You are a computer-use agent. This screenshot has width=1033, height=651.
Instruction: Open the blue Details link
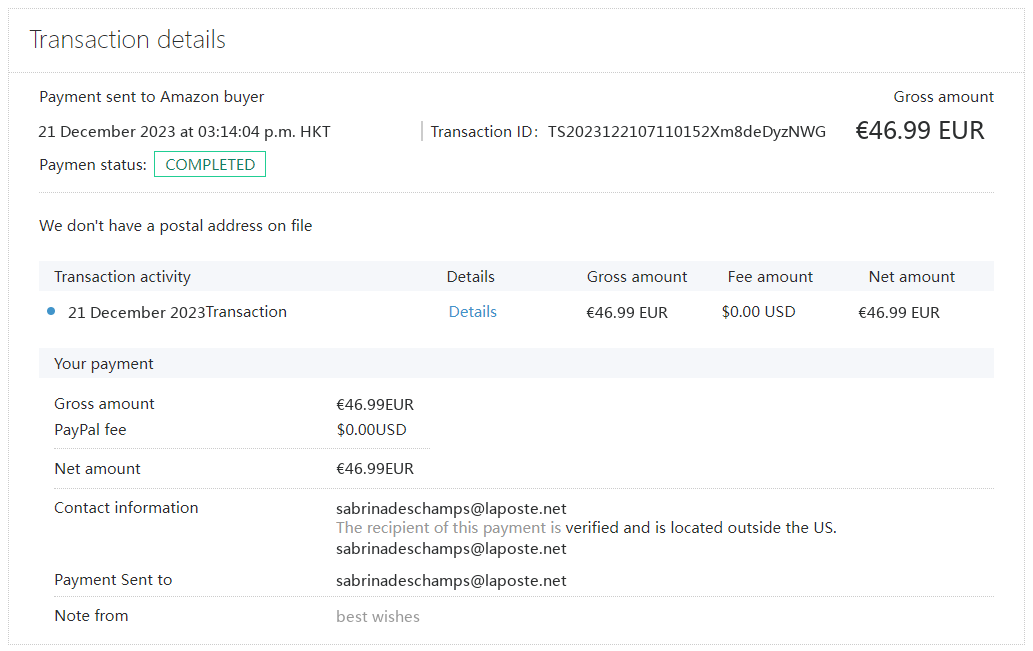pos(472,312)
